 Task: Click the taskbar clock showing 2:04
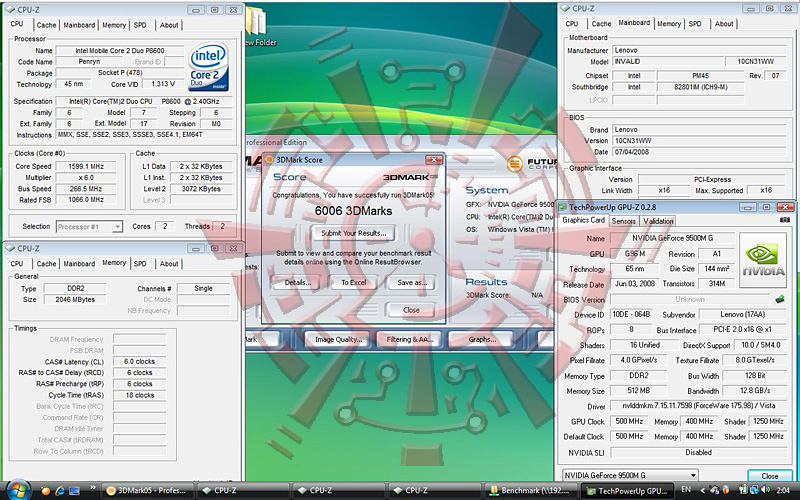coord(783,490)
